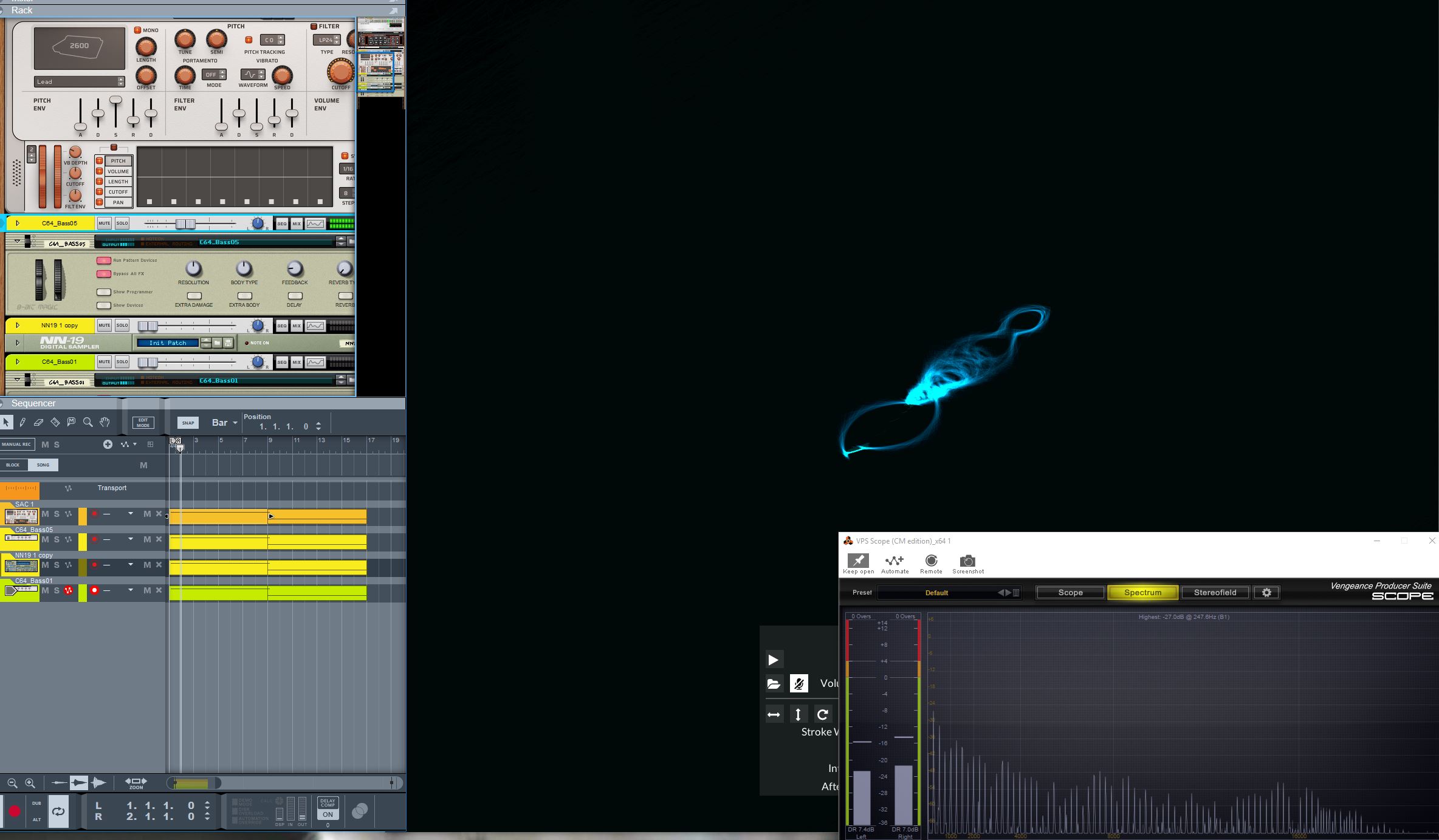Switch to SONG view in the Sequencer
Screen dimensions: 1439x840
click(43, 465)
